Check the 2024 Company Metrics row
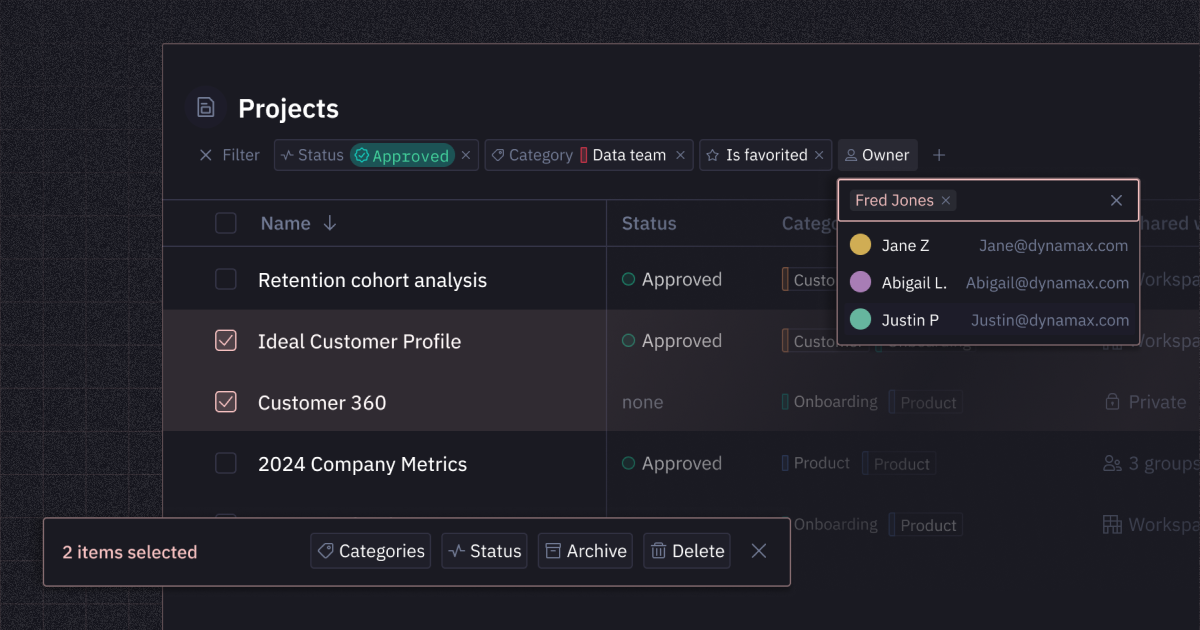The image size is (1200, 630). point(226,463)
